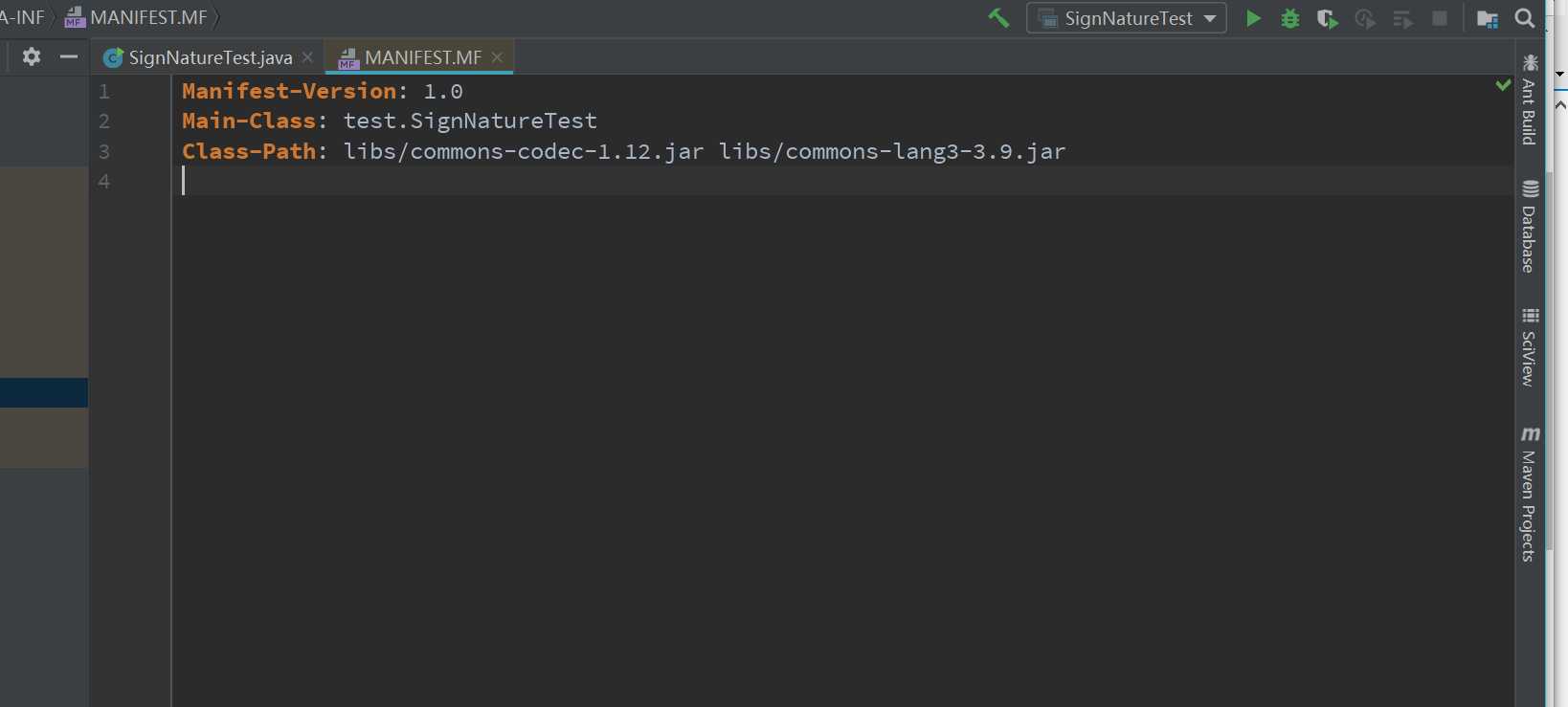
Task: Start debugging with the bug icon
Action: click(1290, 18)
